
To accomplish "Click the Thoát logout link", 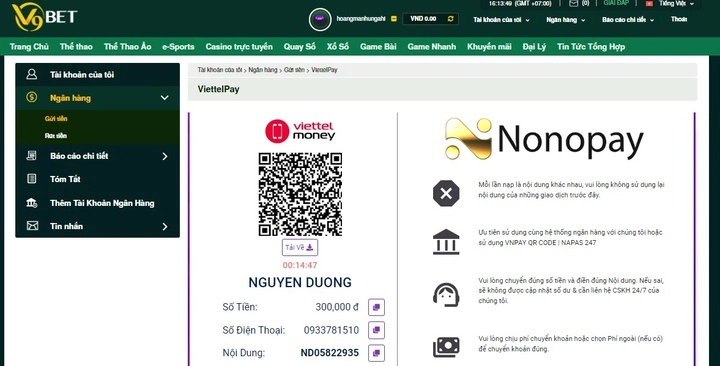I will 679,19.
